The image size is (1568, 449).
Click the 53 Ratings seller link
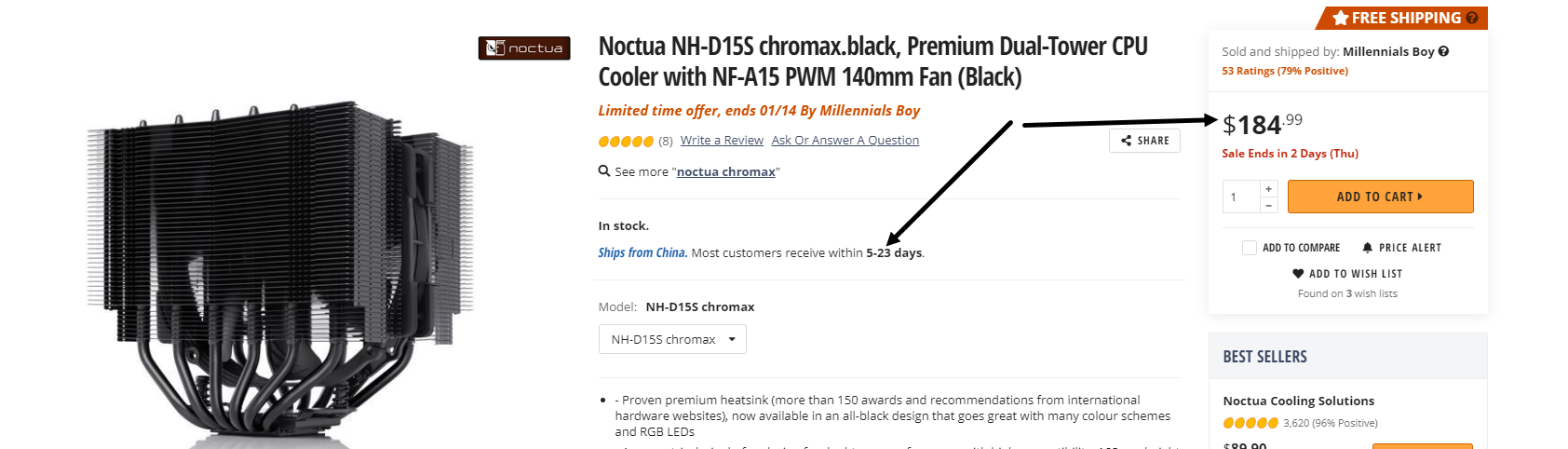(x=1285, y=71)
